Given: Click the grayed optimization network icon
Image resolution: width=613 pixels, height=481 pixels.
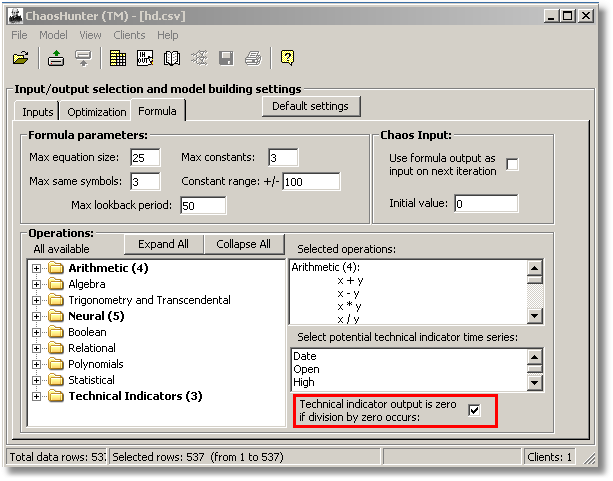Looking at the screenshot, I should pos(199,58).
